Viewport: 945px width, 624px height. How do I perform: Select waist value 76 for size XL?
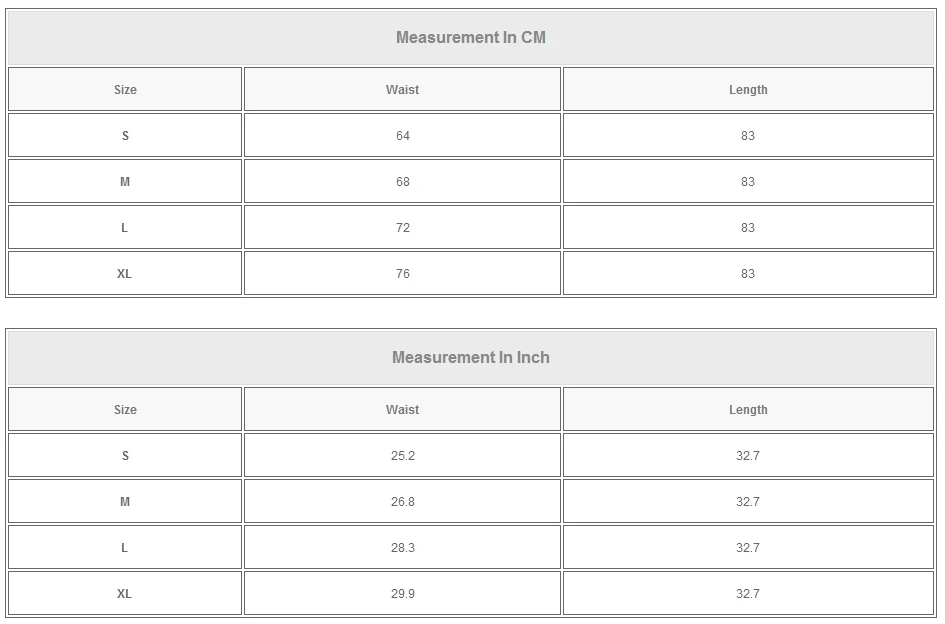(402, 274)
